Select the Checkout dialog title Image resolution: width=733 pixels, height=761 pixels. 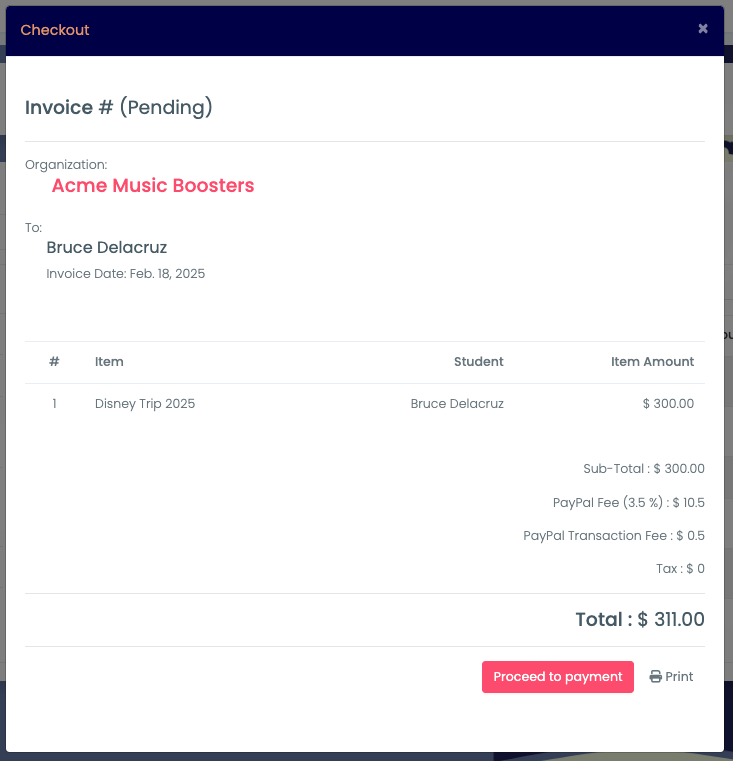point(55,30)
